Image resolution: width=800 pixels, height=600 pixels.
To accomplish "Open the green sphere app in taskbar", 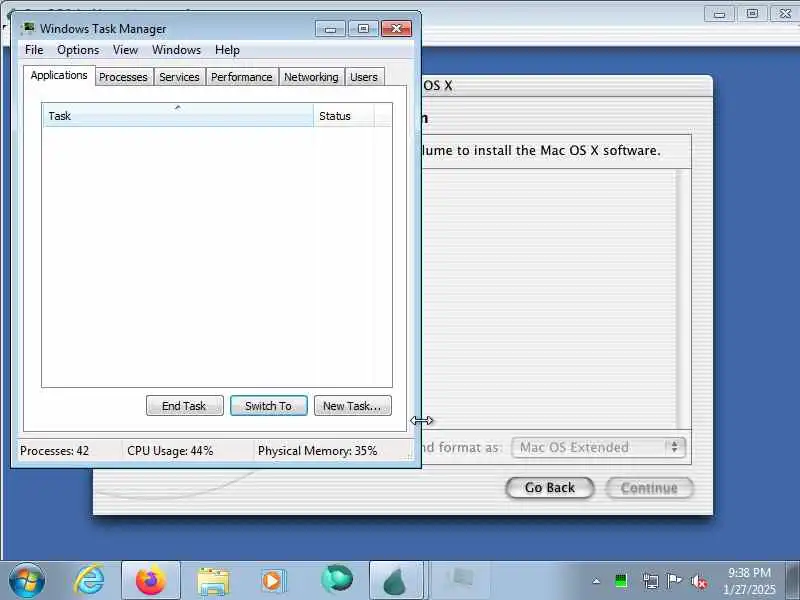I will [x=337, y=580].
